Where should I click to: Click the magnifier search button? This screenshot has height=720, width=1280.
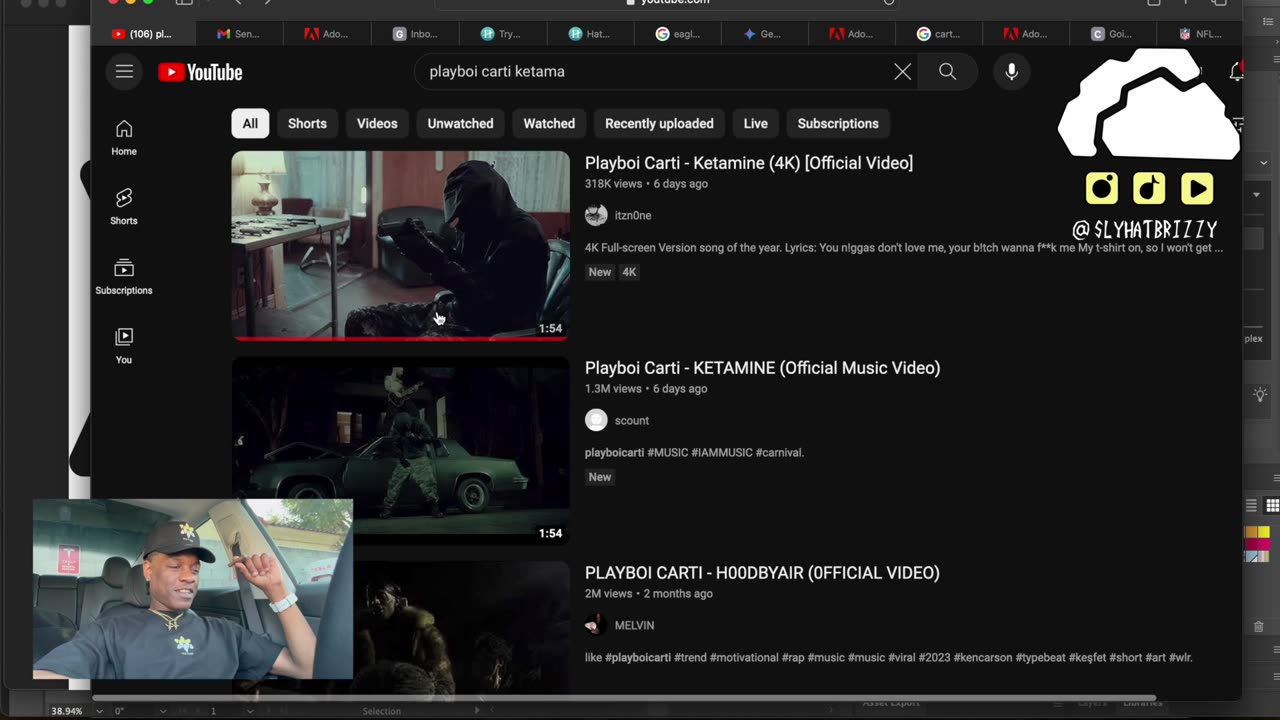click(947, 72)
